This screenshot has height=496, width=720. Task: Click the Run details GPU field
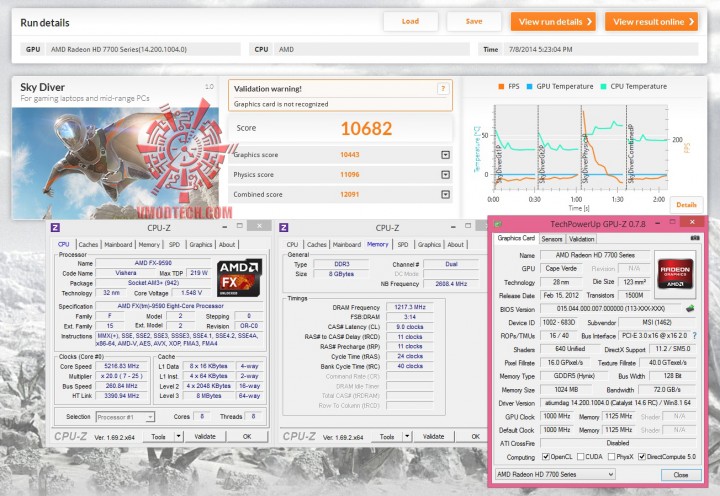143,49
